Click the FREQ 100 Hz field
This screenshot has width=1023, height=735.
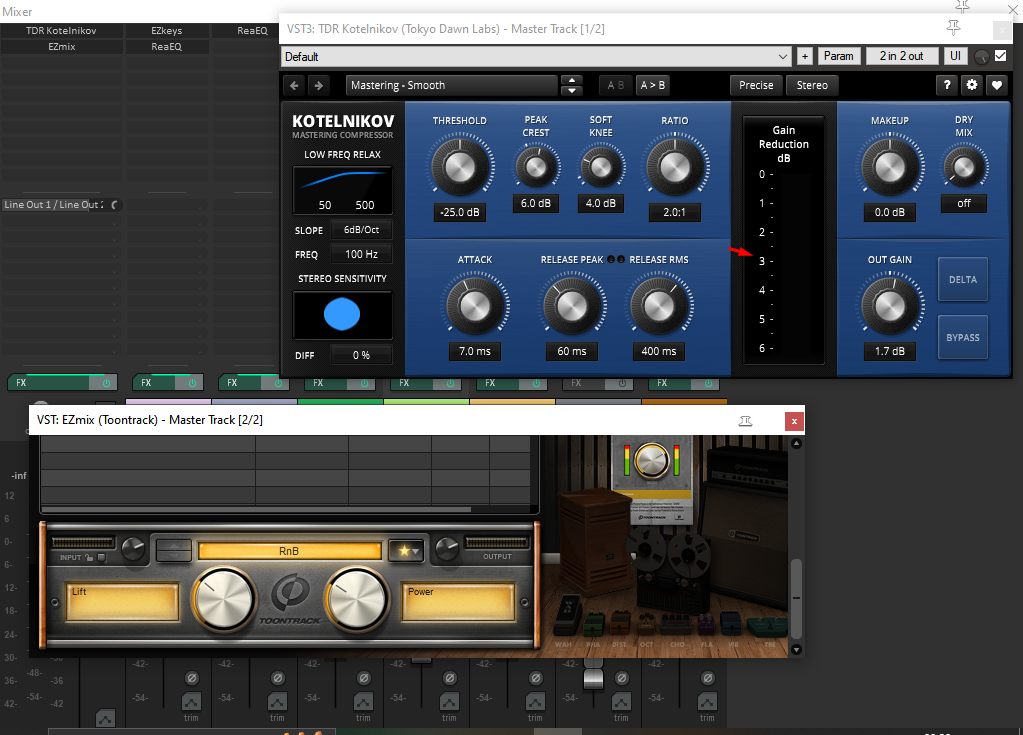click(x=361, y=254)
